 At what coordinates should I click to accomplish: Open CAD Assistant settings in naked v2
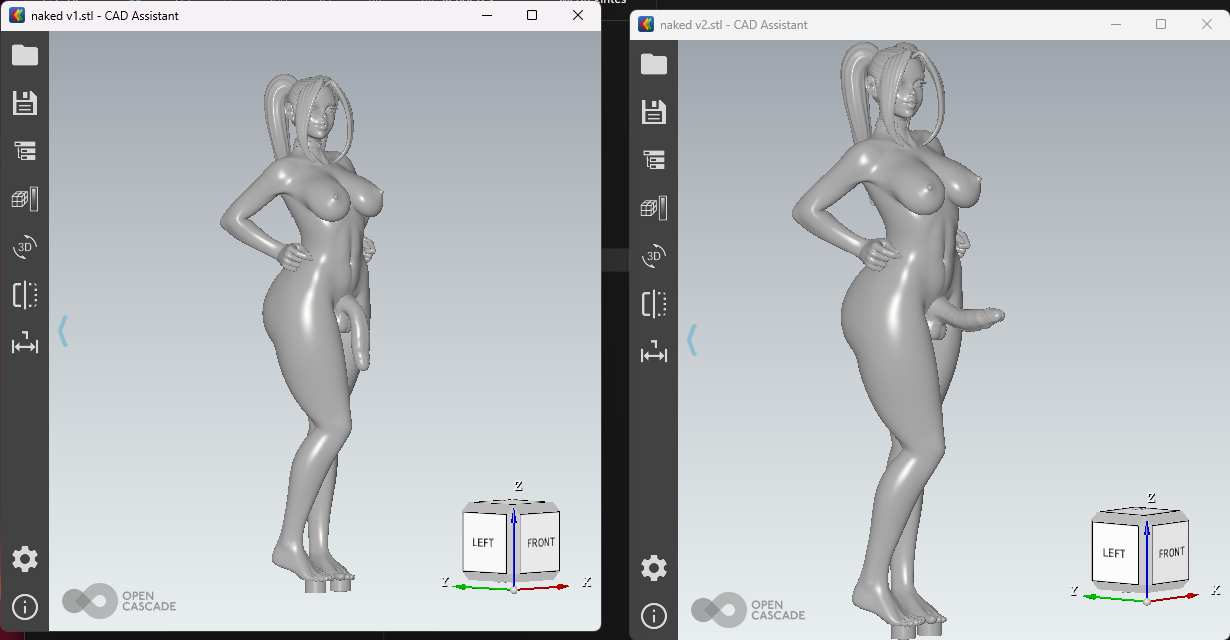(x=653, y=567)
